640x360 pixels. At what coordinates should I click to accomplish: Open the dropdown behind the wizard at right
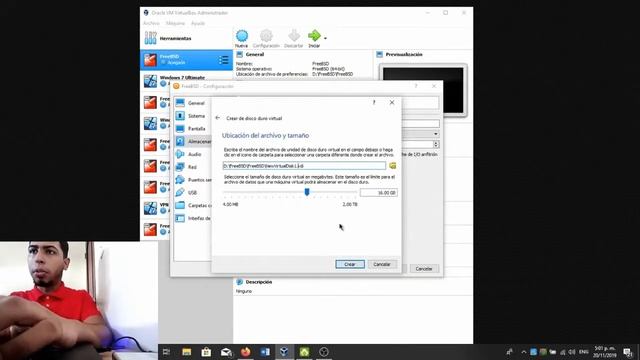[436, 134]
